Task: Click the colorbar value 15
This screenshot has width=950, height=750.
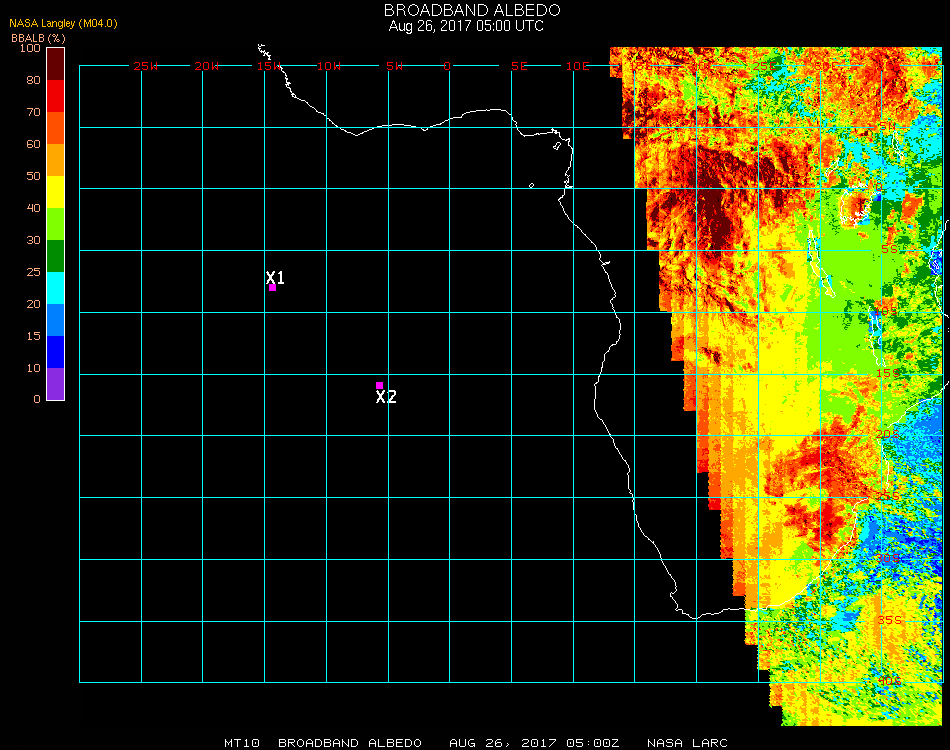Action: pos(33,336)
